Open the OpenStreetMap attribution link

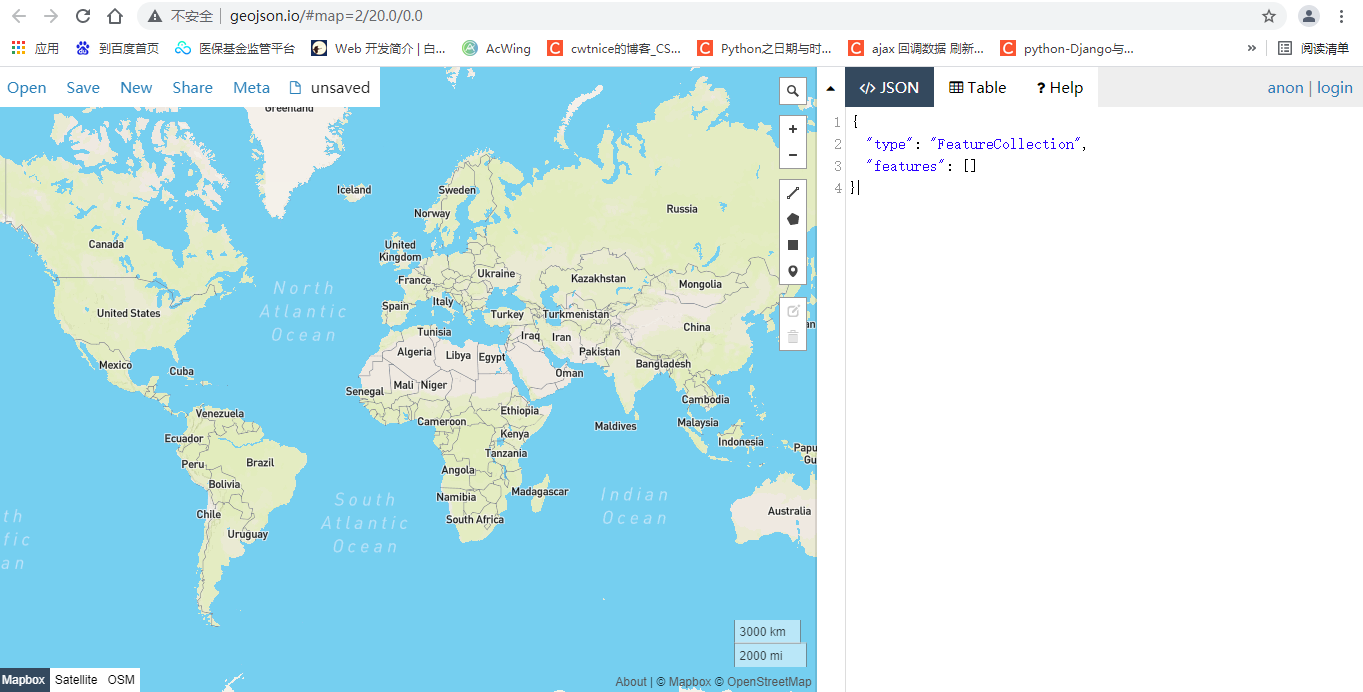tap(768, 681)
